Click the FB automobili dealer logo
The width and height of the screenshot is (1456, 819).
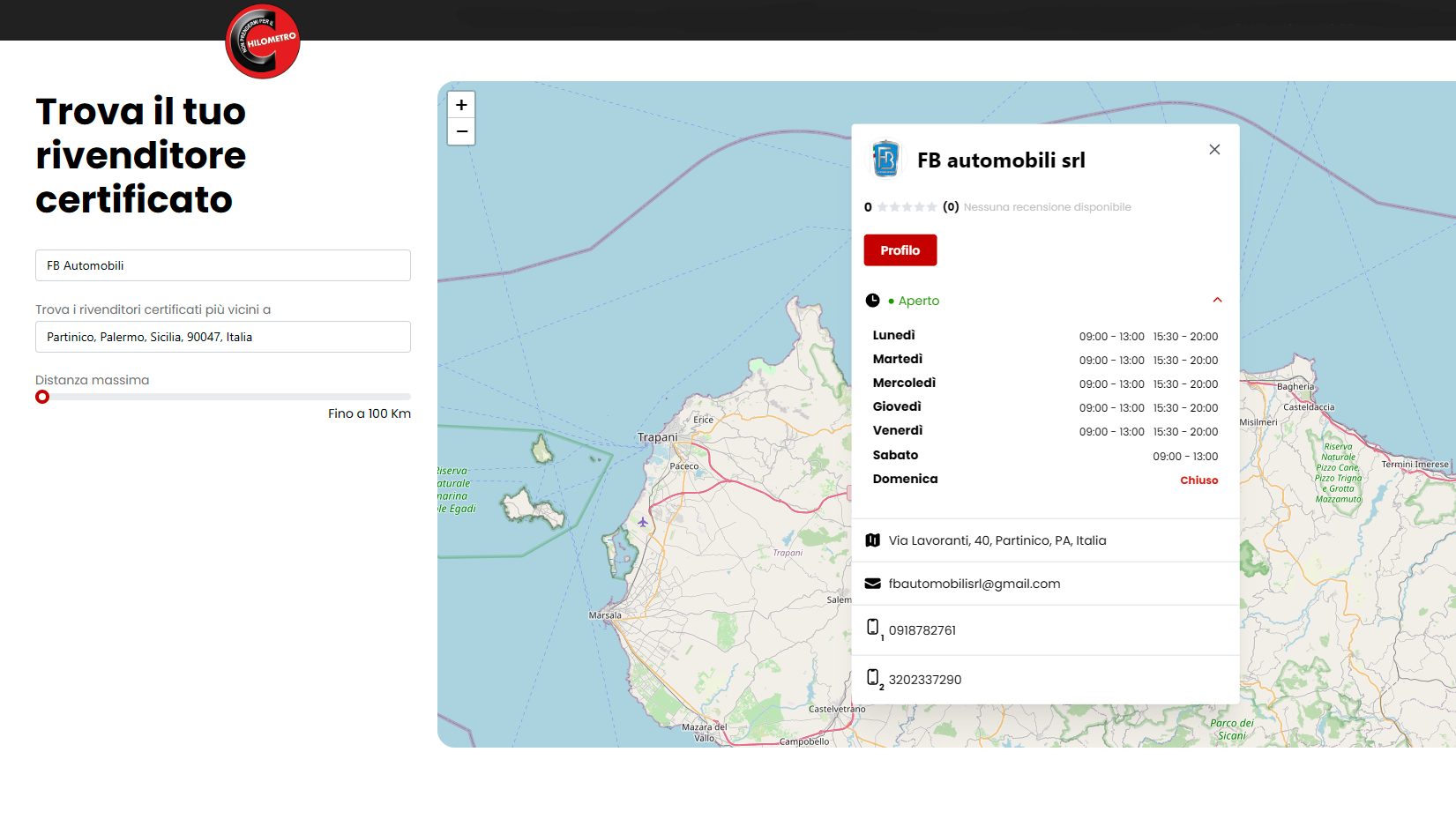point(885,160)
